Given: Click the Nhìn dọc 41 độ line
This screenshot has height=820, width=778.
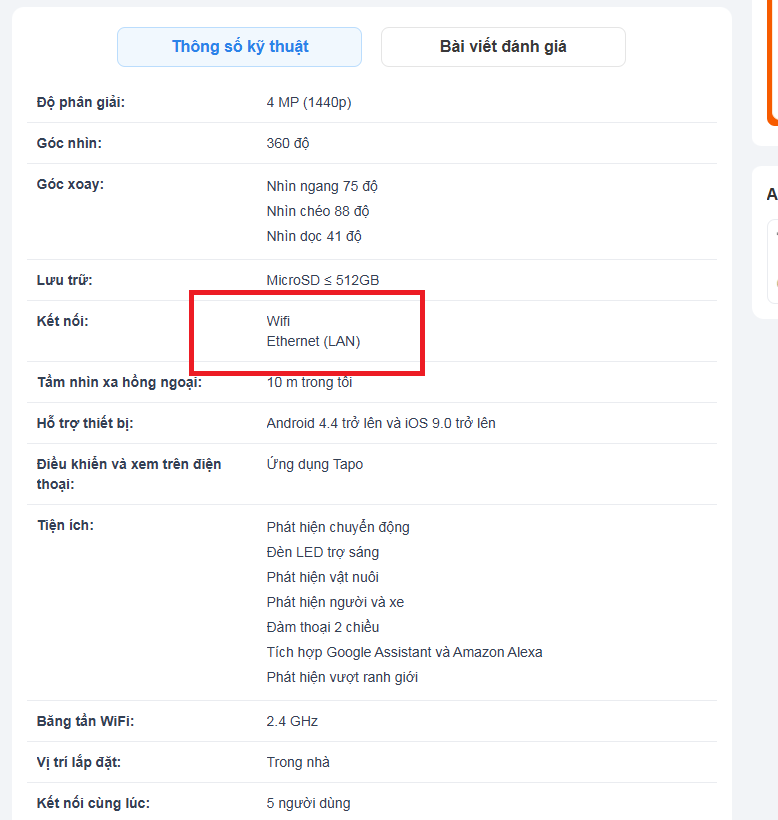Looking at the screenshot, I should 314,236.
